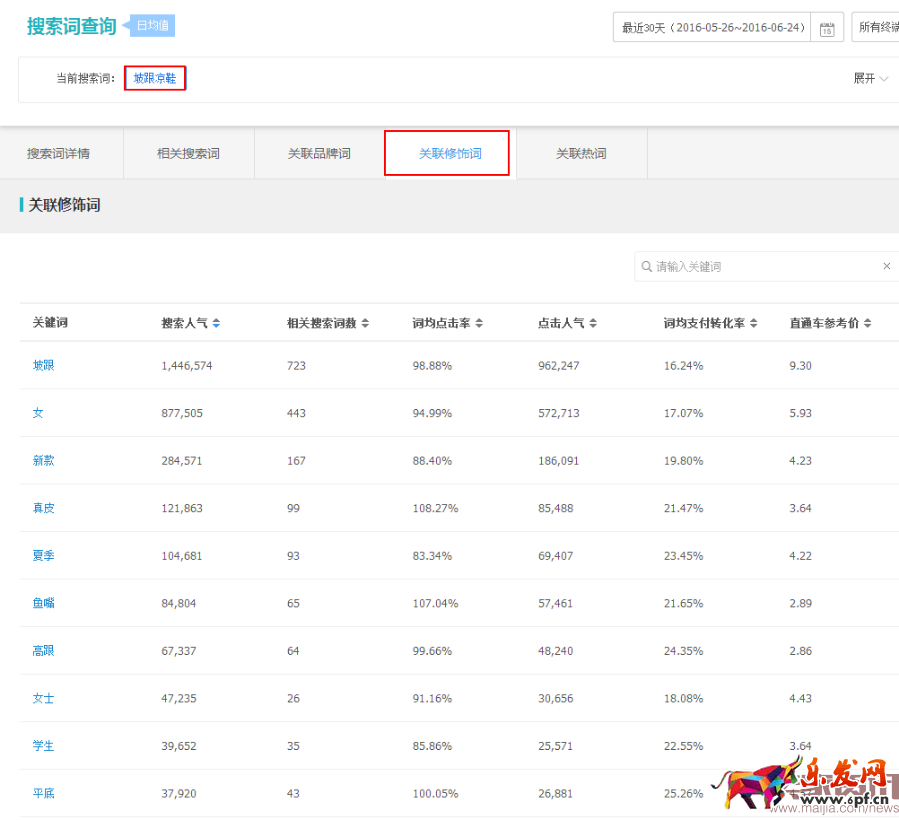This screenshot has width=899, height=820.
Task: Expand the 展开 filter section
Action: (864, 77)
